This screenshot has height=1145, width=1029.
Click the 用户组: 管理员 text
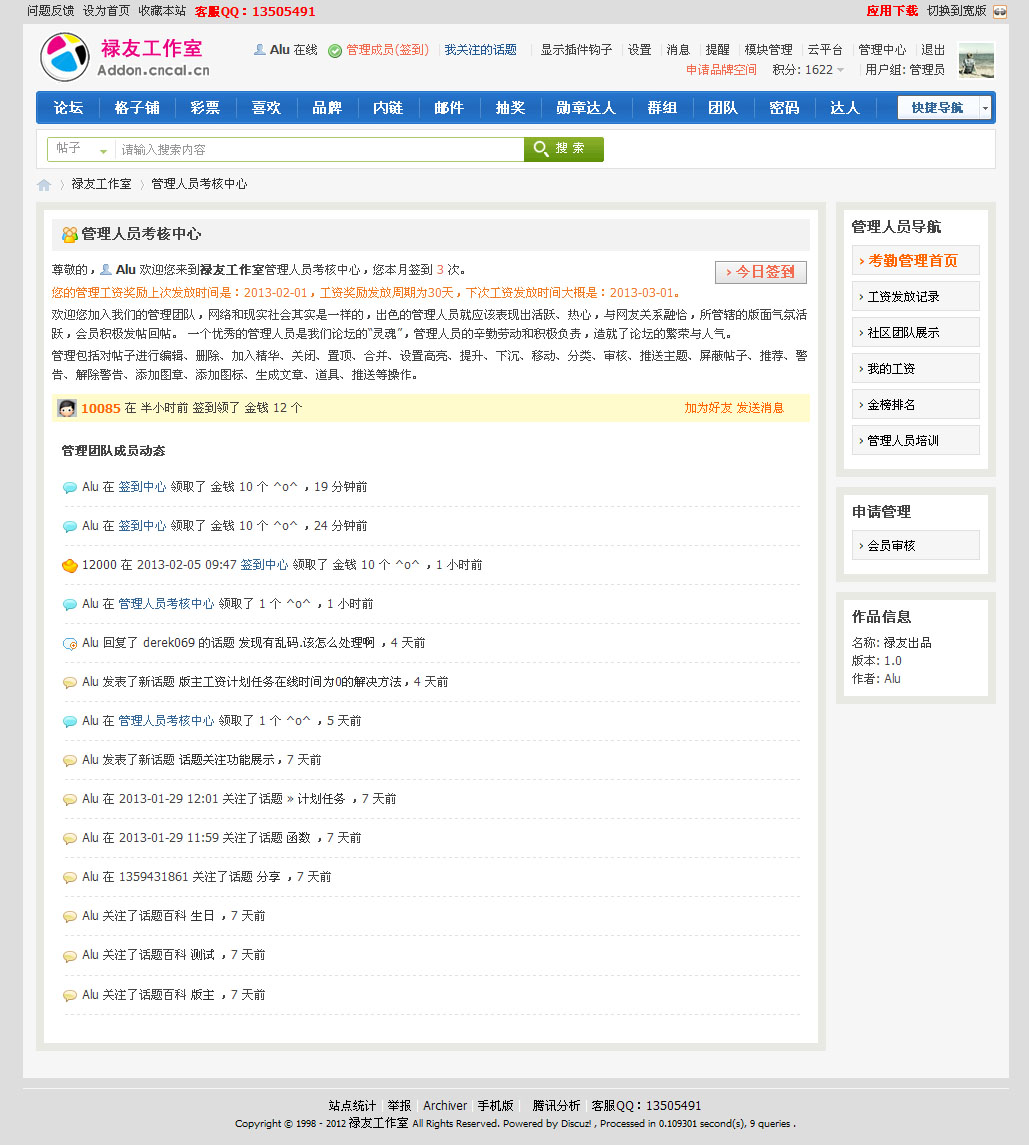pyautogui.click(x=905, y=70)
